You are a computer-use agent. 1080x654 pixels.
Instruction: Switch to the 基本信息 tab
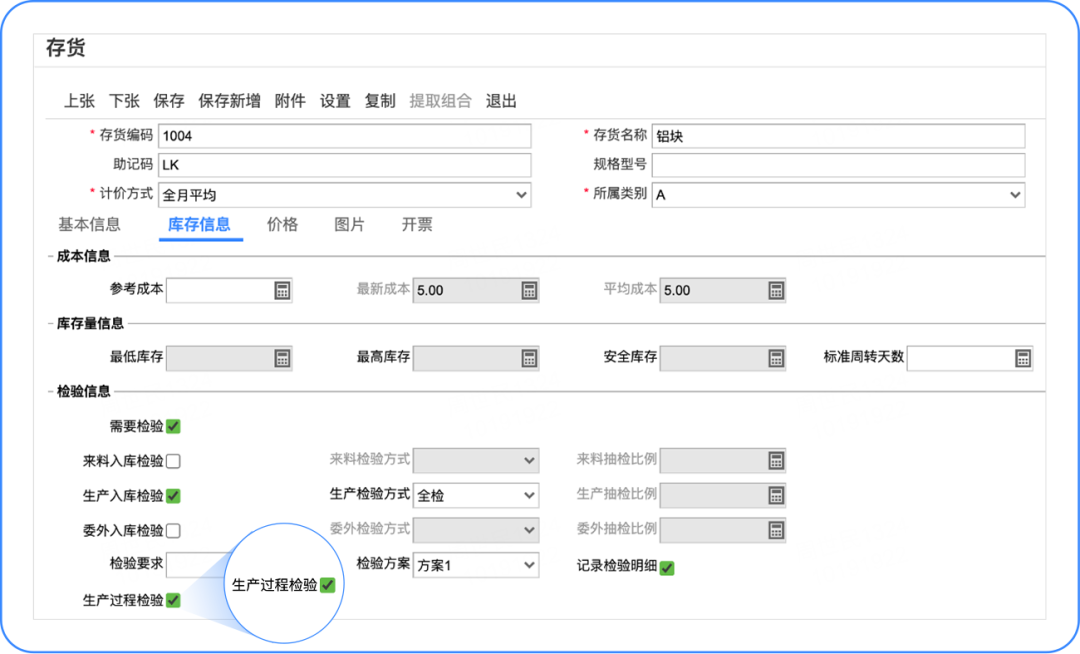pyautogui.click(x=89, y=225)
